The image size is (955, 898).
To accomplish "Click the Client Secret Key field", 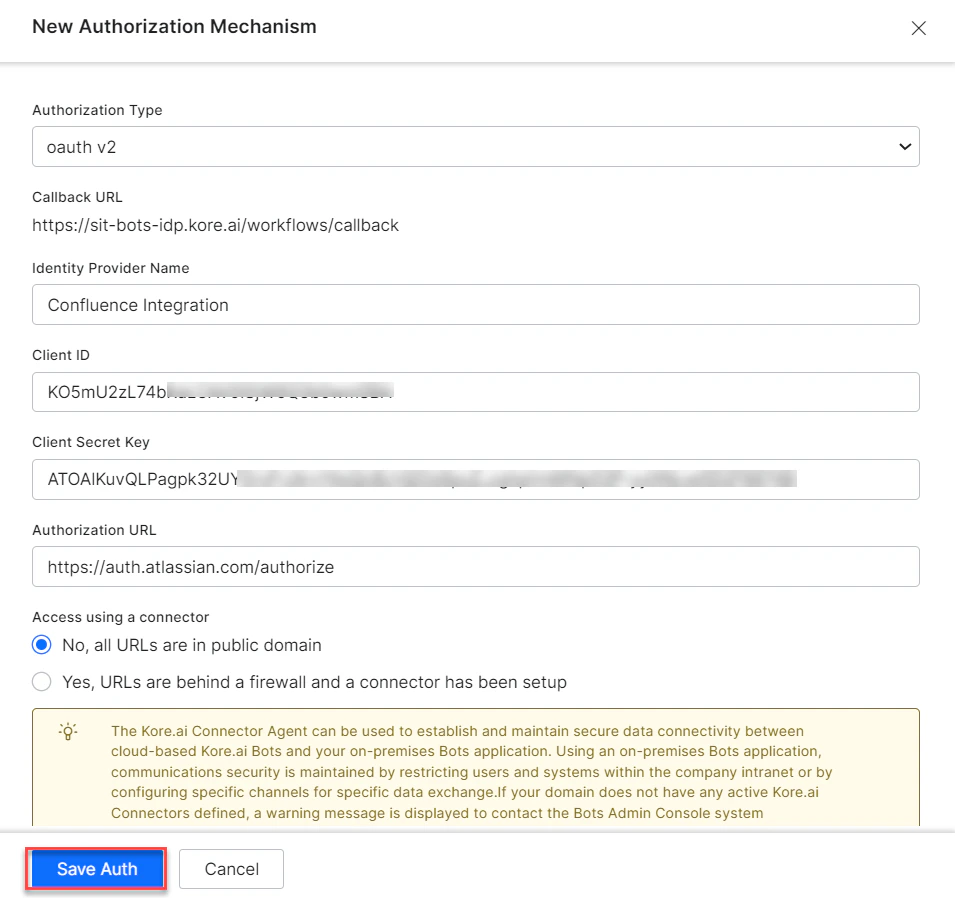I will [x=475, y=479].
